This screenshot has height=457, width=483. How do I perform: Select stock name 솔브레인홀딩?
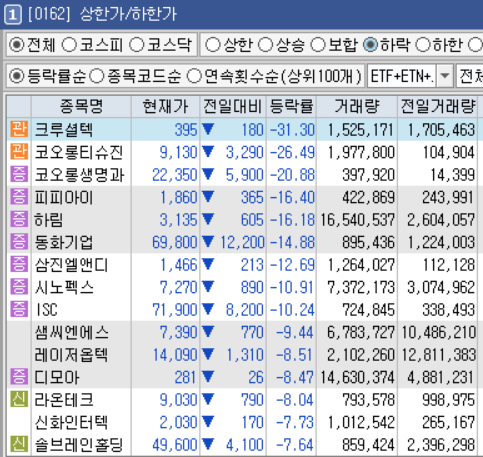click(79, 445)
